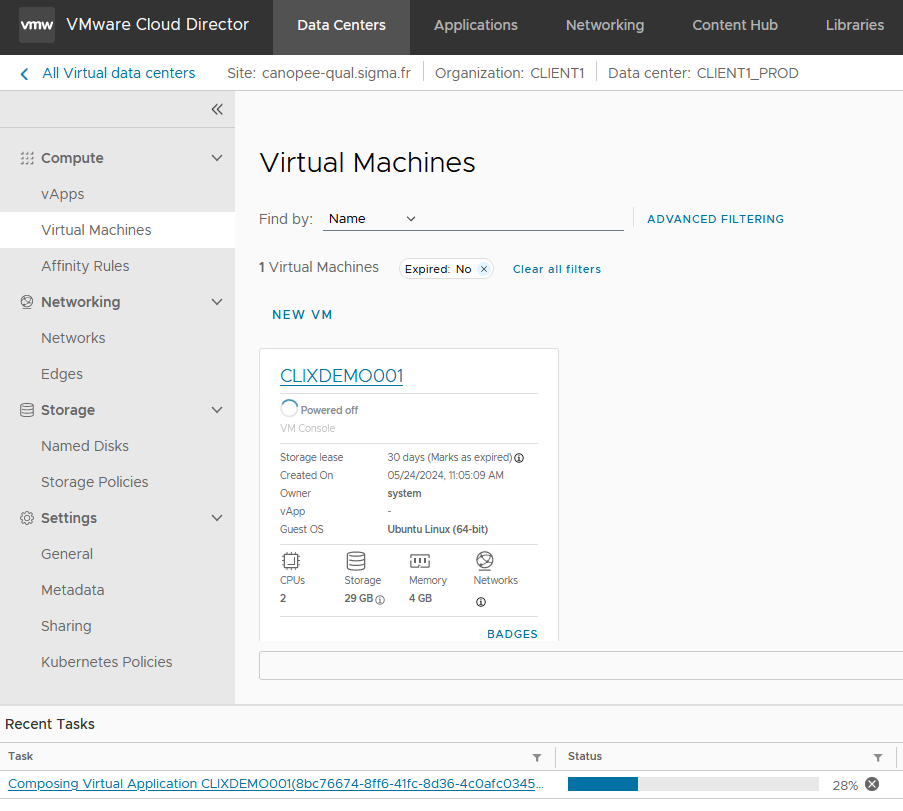Screen dimensions: 903x811
Task: Cancel the composing task with X icon
Action: tap(872, 784)
